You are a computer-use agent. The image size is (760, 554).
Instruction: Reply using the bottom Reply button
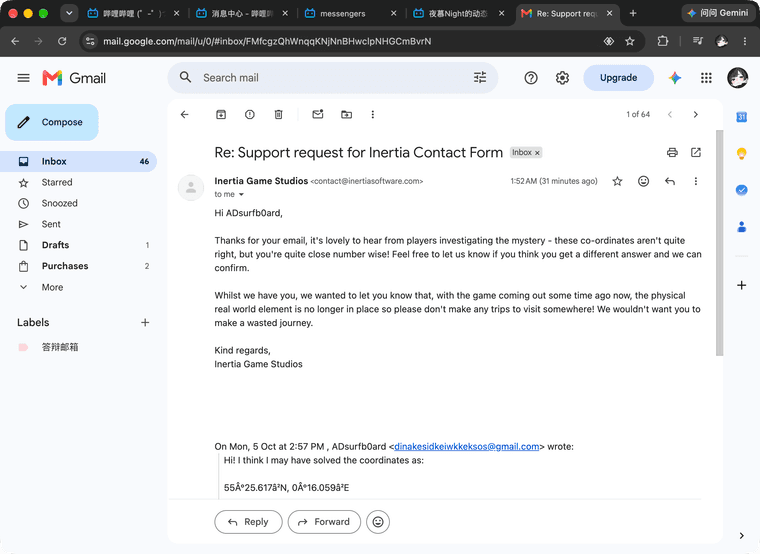[x=248, y=522]
